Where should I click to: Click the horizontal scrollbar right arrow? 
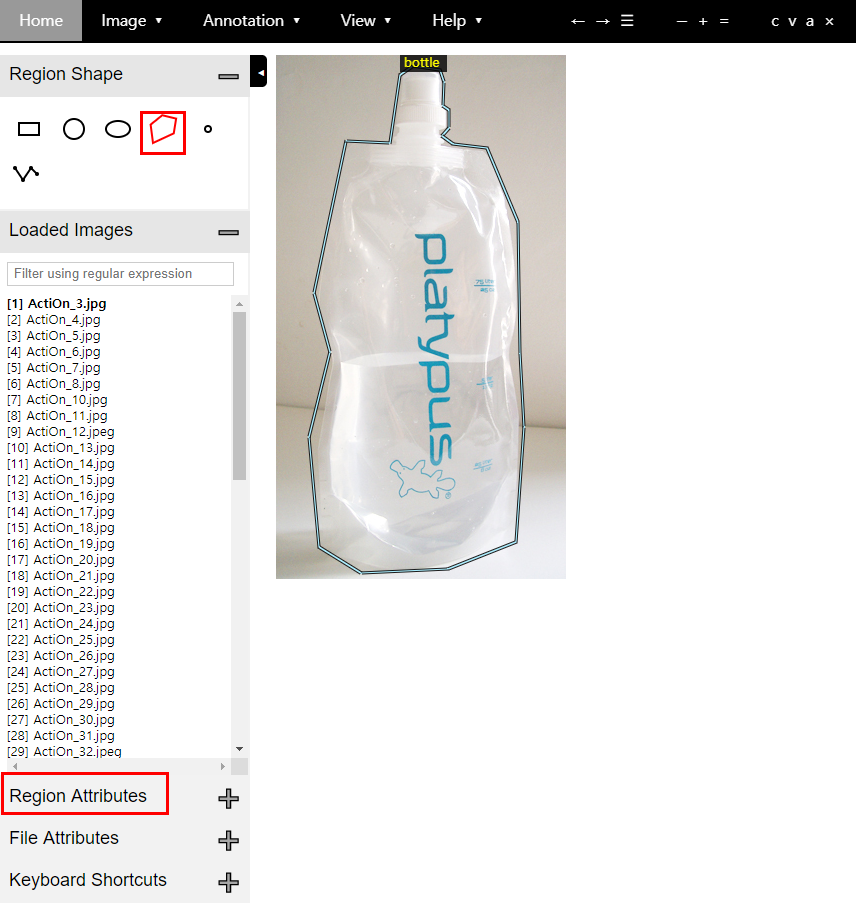(x=223, y=766)
